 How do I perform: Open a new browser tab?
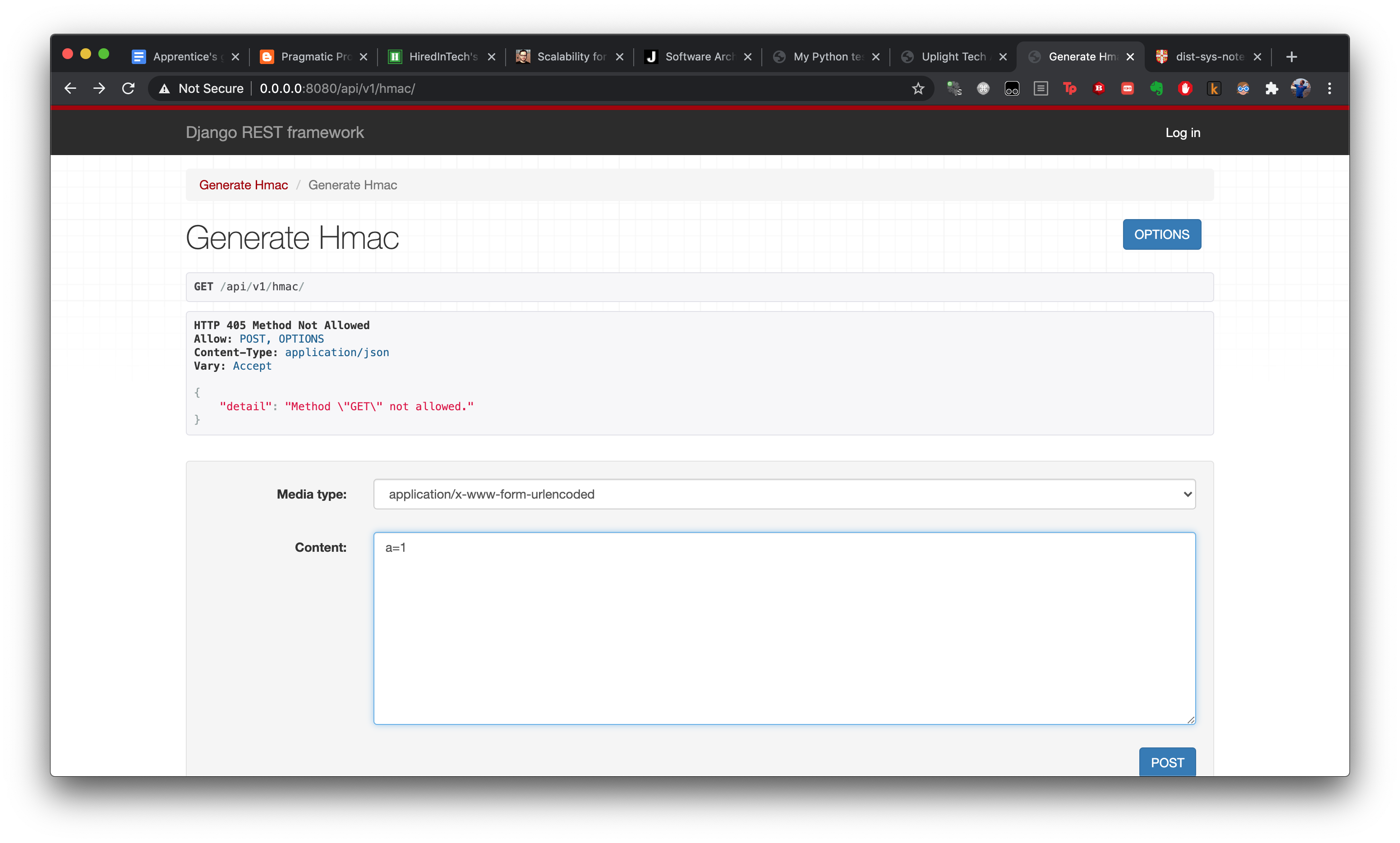1291,57
